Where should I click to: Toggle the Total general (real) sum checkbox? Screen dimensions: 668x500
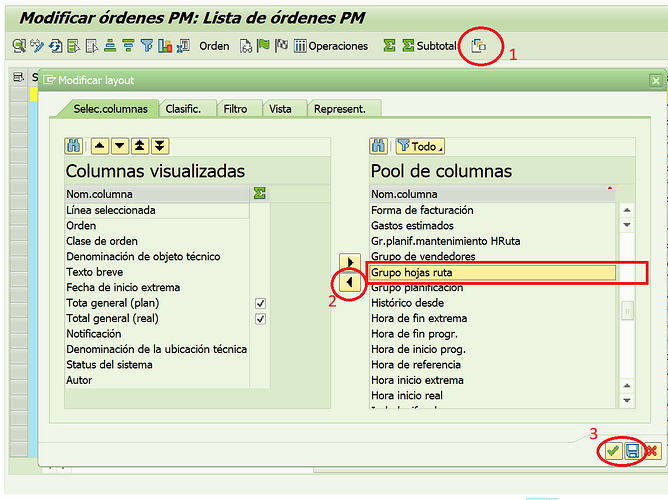(260, 319)
